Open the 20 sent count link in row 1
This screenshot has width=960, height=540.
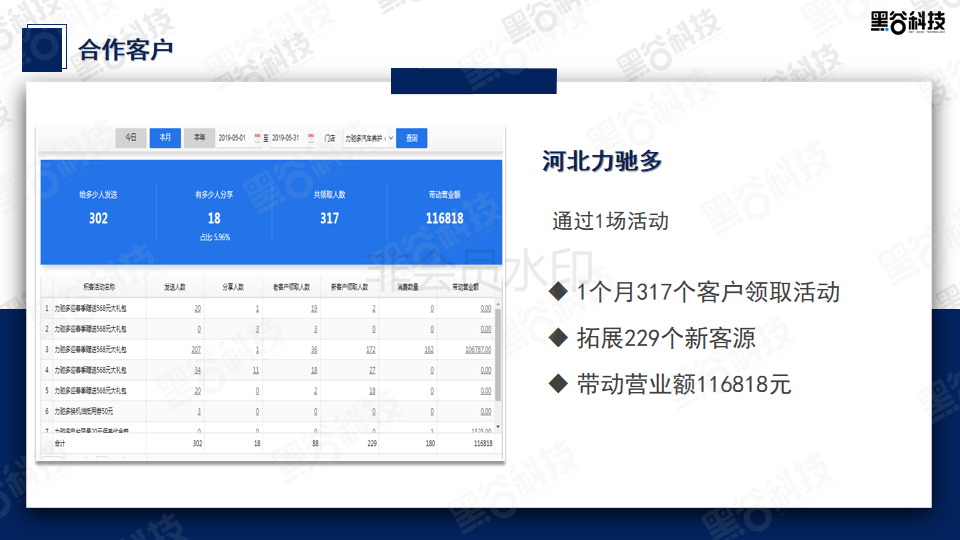(x=197, y=309)
